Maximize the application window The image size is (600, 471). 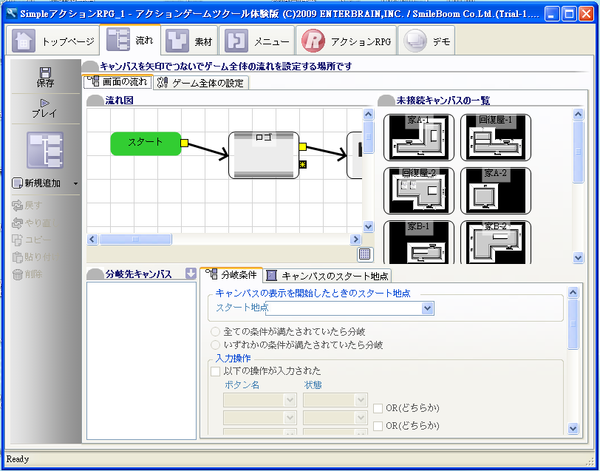coord(569,14)
